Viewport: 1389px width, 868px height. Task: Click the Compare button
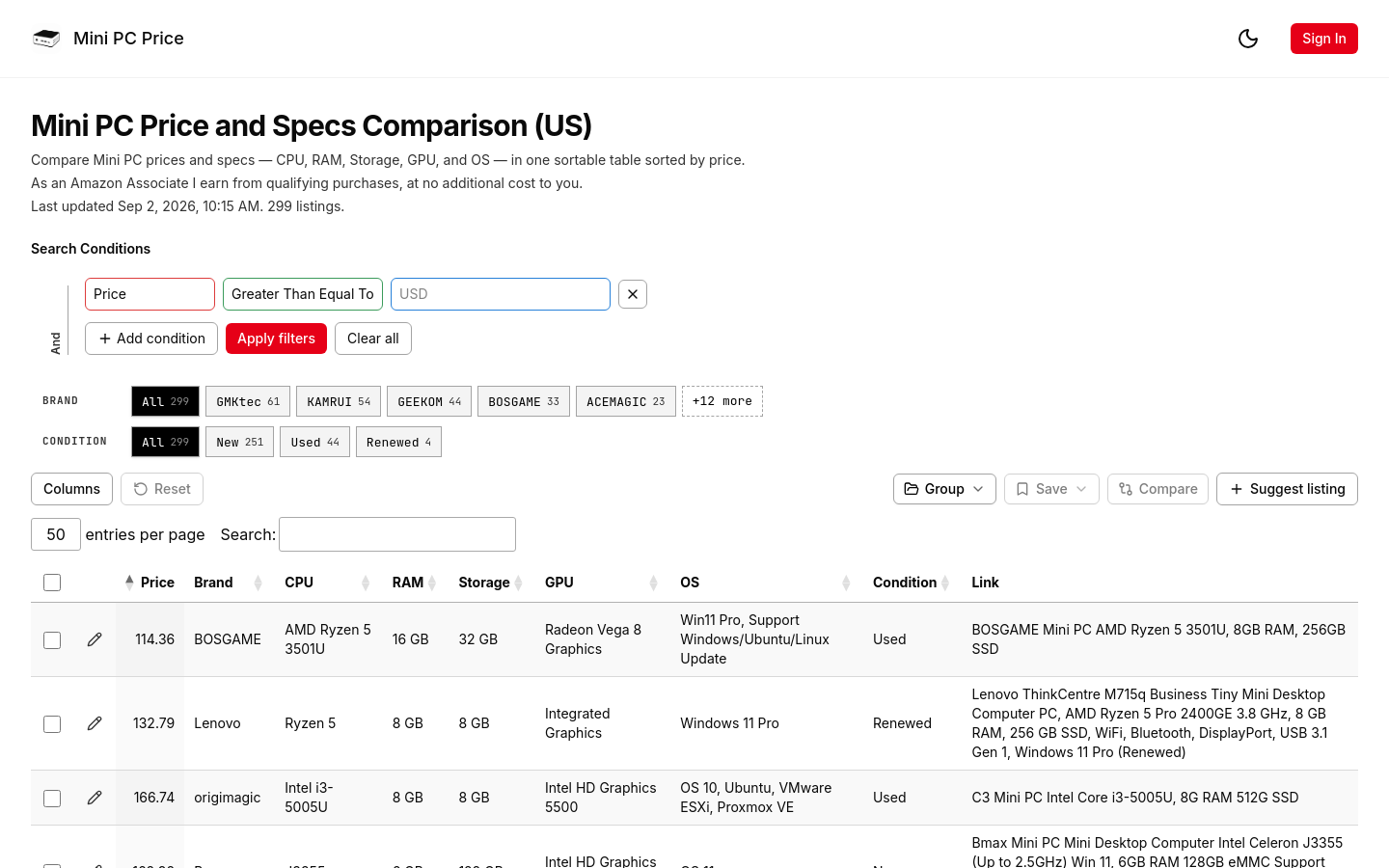(1157, 489)
